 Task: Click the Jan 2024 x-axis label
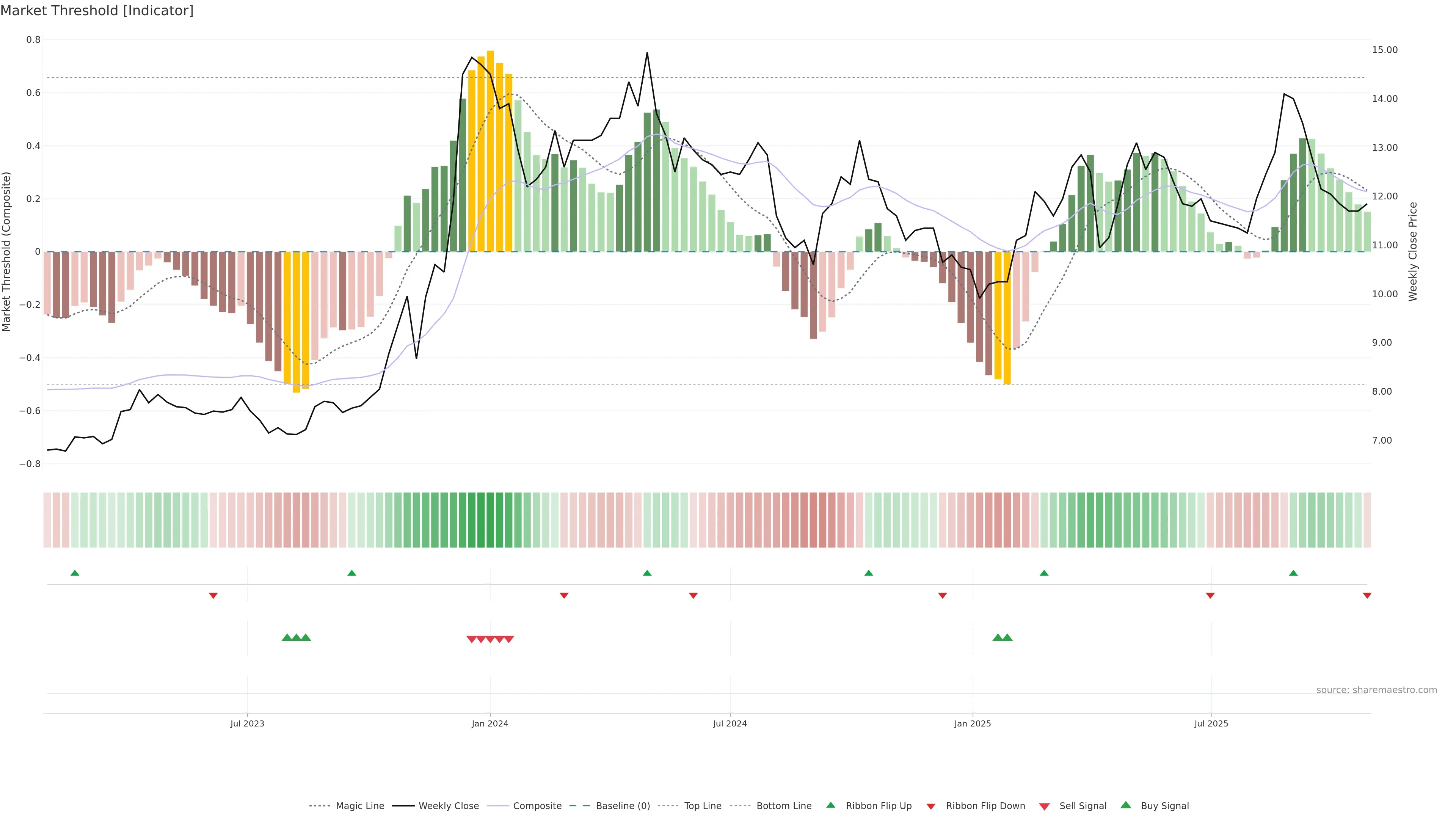pos(490,723)
